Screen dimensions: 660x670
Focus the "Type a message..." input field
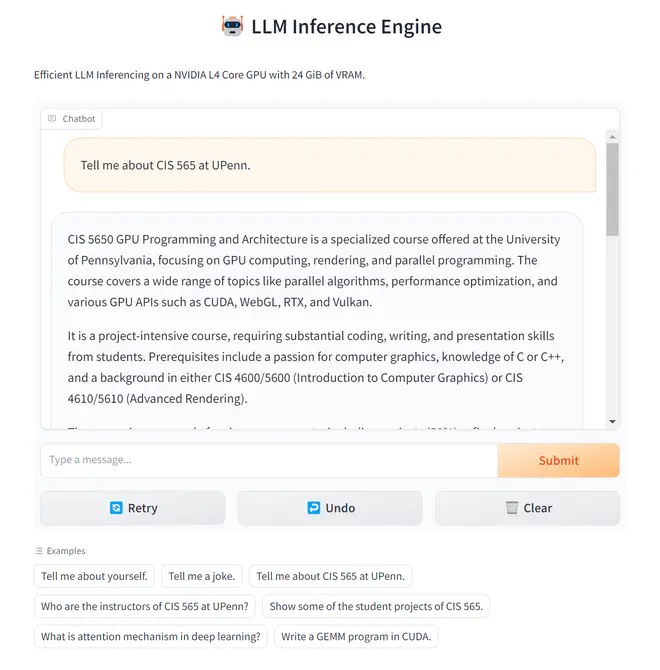tap(268, 460)
